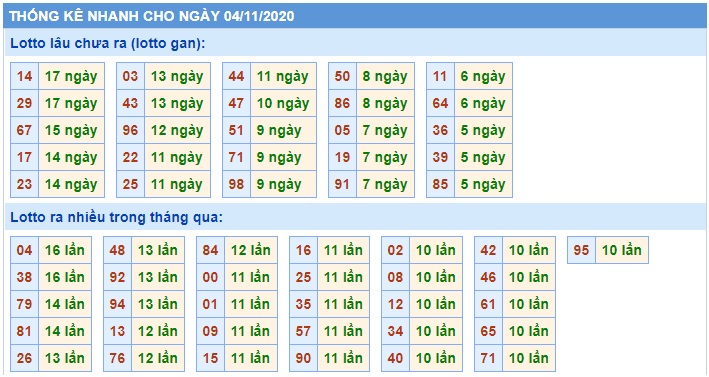This screenshot has height=377, width=709.
Task: Click '14 ngày' beside number 23
Action: [x=71, y=184]
